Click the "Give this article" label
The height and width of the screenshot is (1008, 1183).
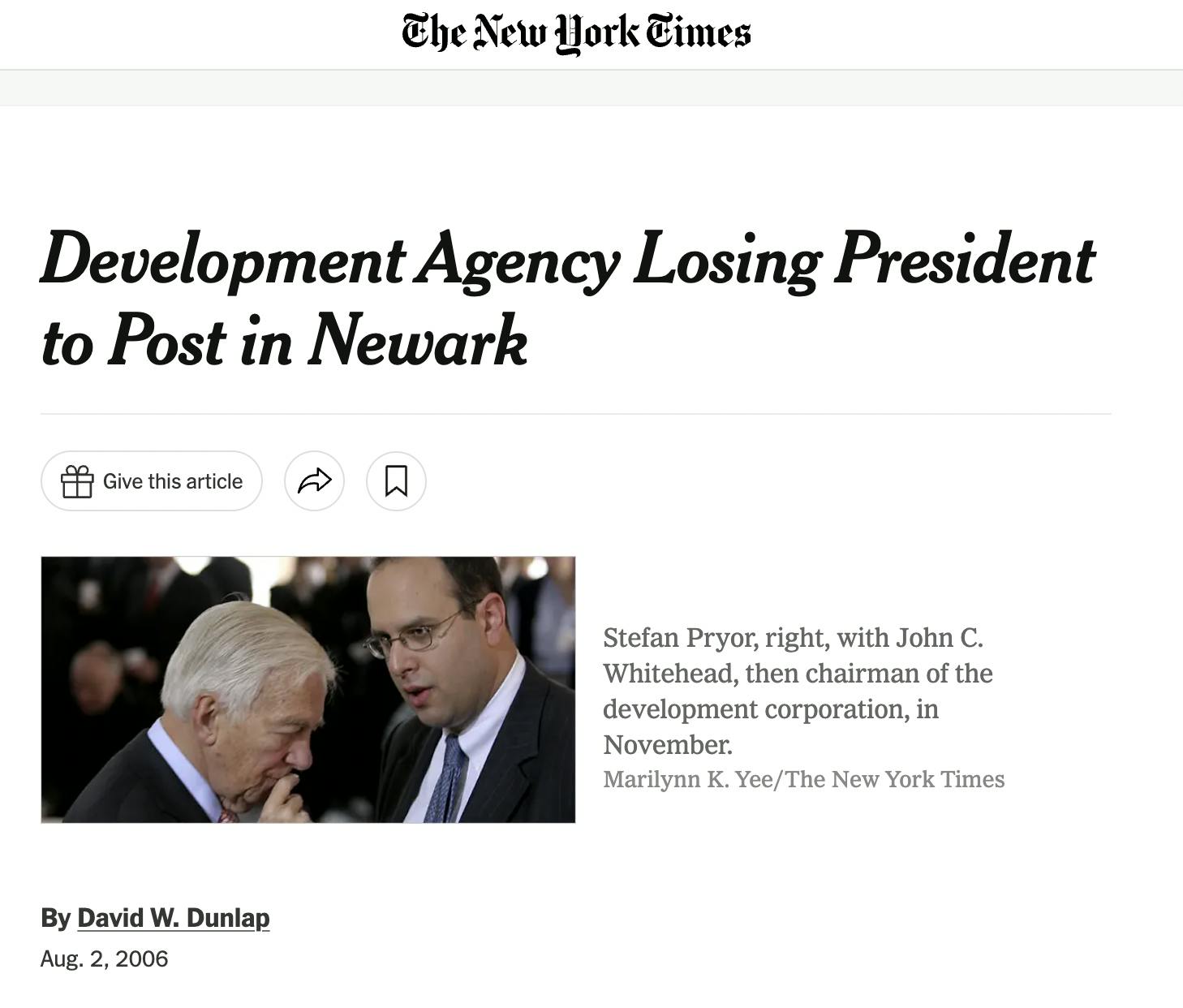173,481
